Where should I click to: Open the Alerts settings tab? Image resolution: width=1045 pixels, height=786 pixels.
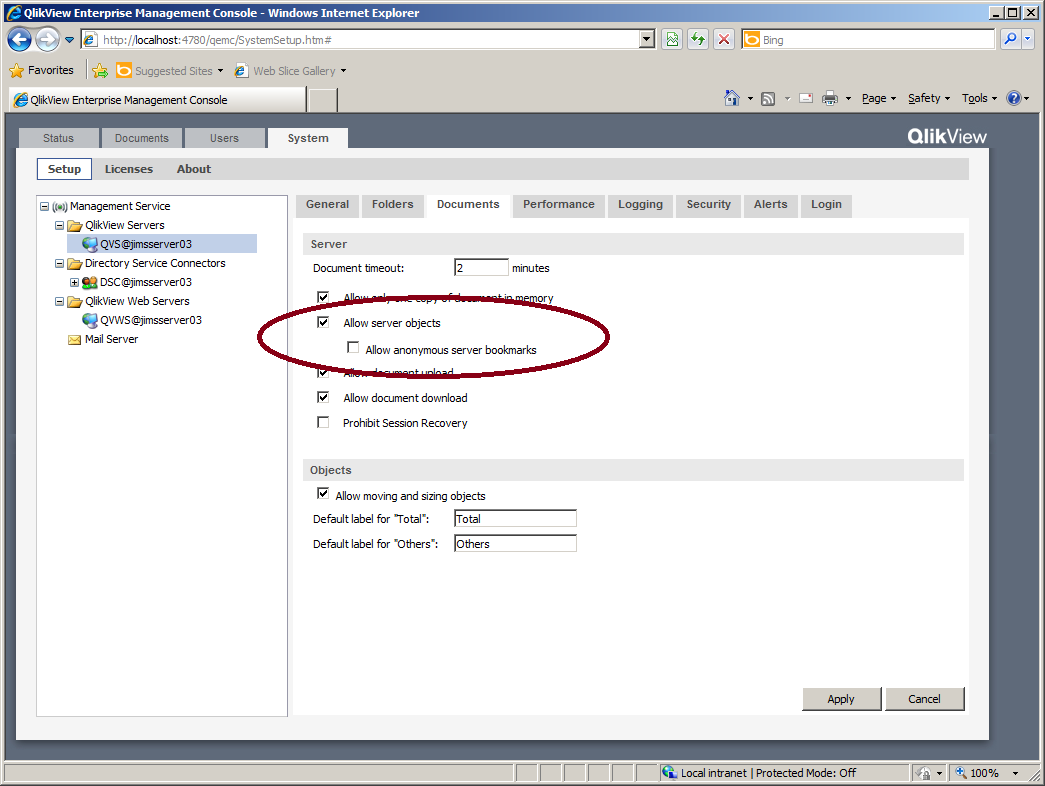click(x=770, y=205)
